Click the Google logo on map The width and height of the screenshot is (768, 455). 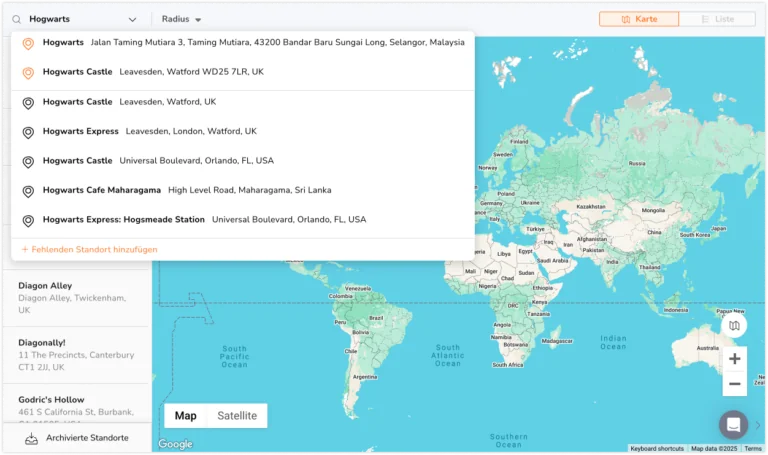(x=175, y=444)
